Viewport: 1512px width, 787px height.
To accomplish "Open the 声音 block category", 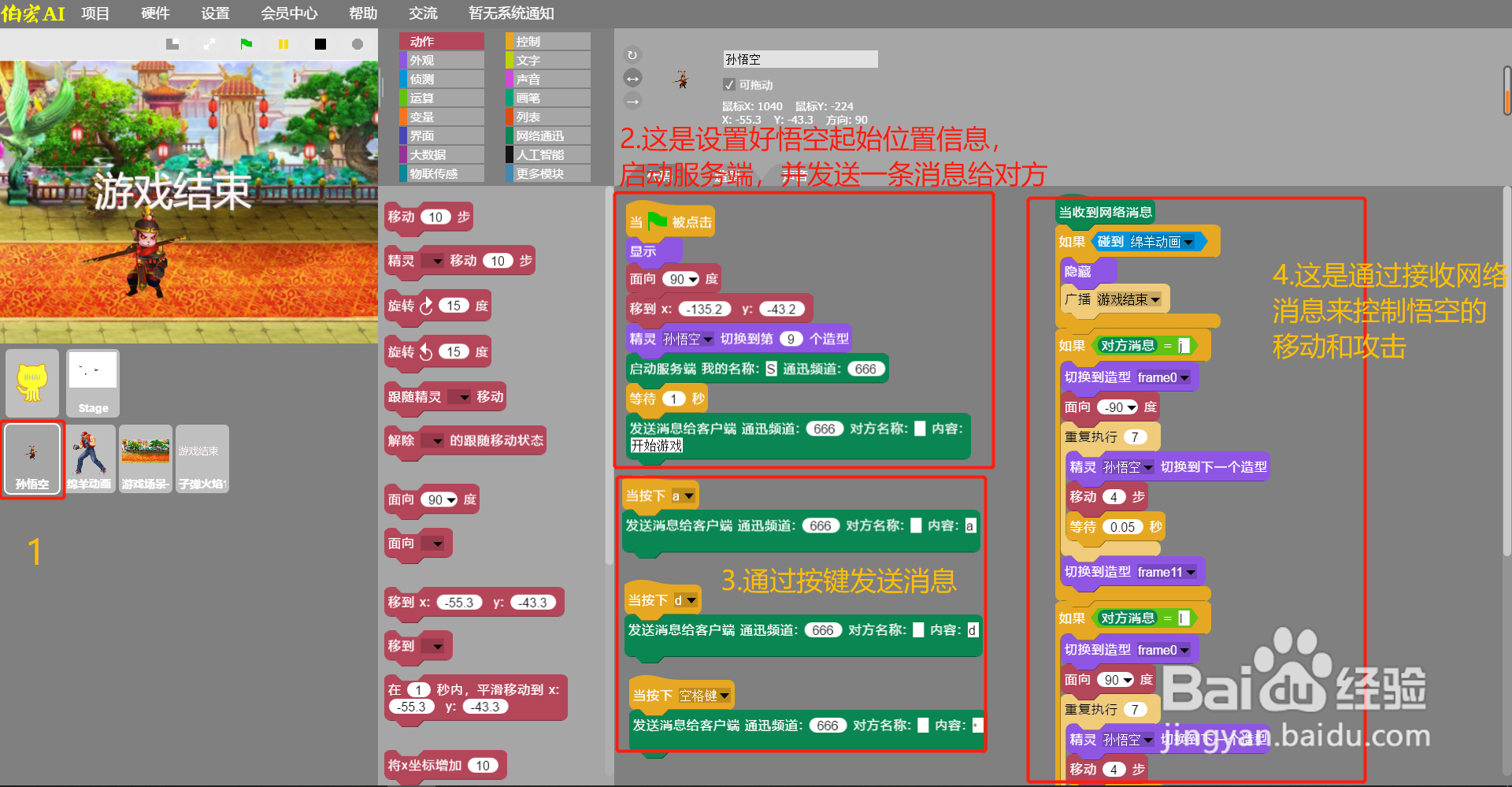I will click(548, 79).
